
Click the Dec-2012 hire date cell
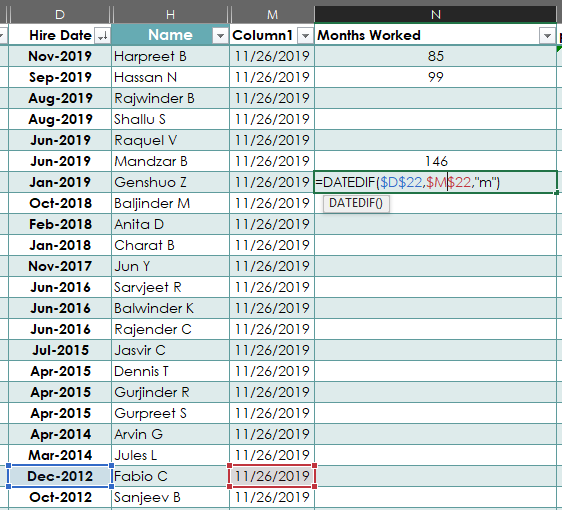pos(60,476)
